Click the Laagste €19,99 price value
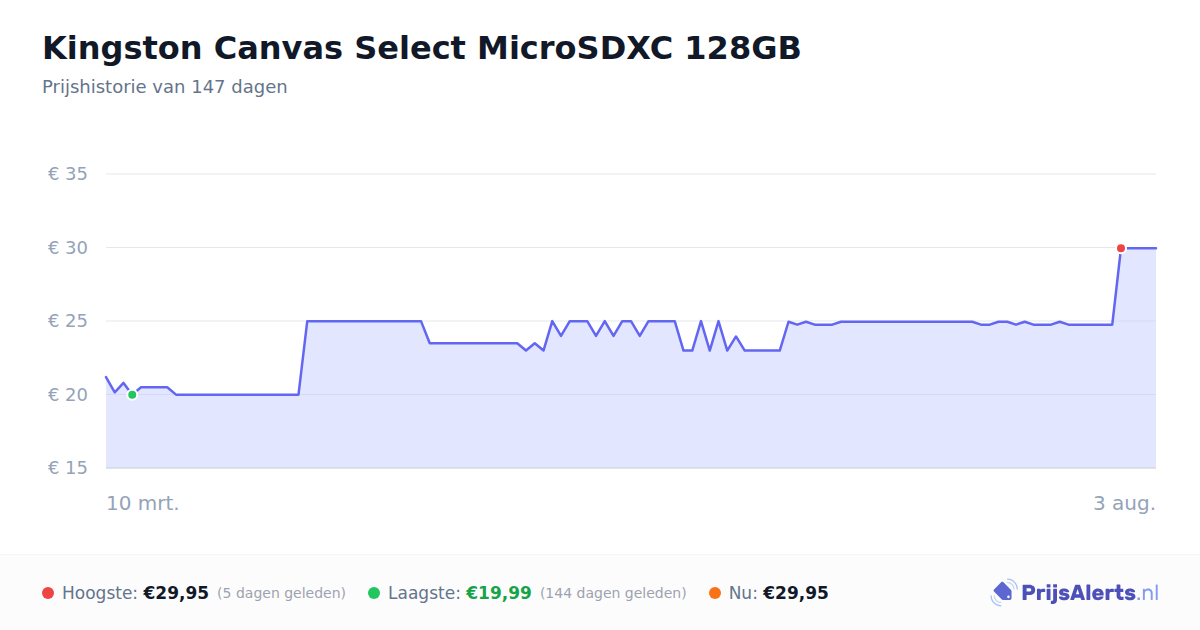 (x=499, y=593)
